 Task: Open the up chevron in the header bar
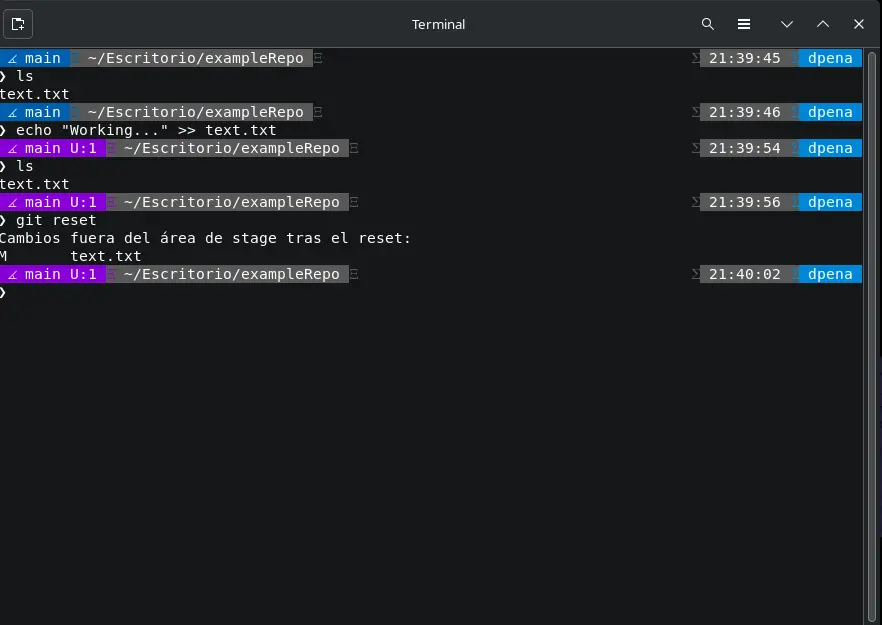point(822,23)
